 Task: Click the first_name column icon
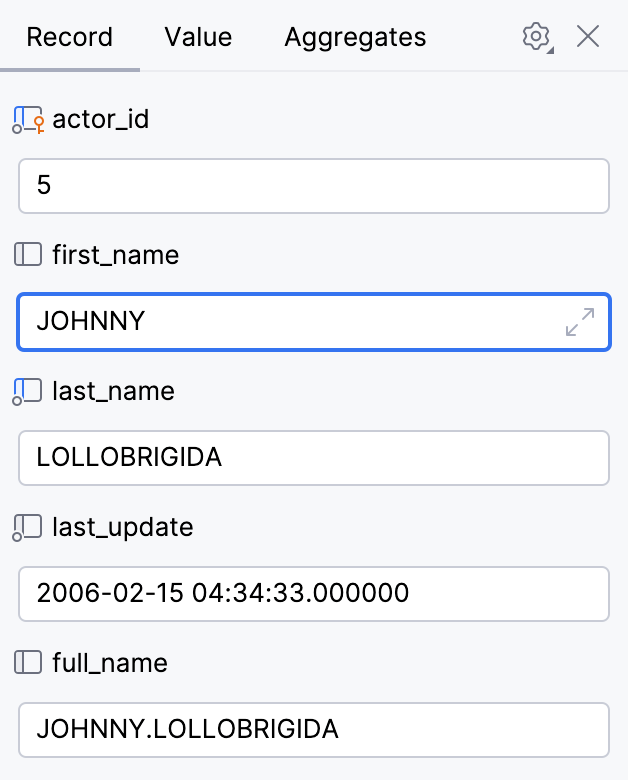(x=28, y=255)
